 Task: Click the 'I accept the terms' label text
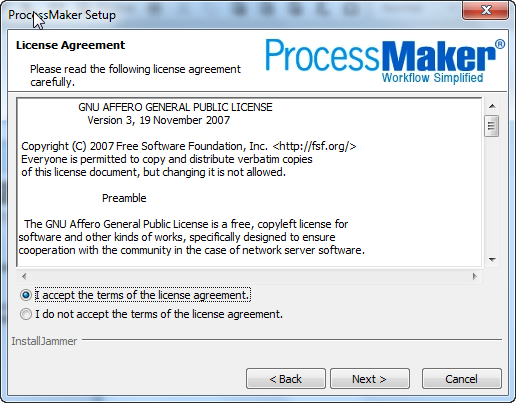pos(143,295)
